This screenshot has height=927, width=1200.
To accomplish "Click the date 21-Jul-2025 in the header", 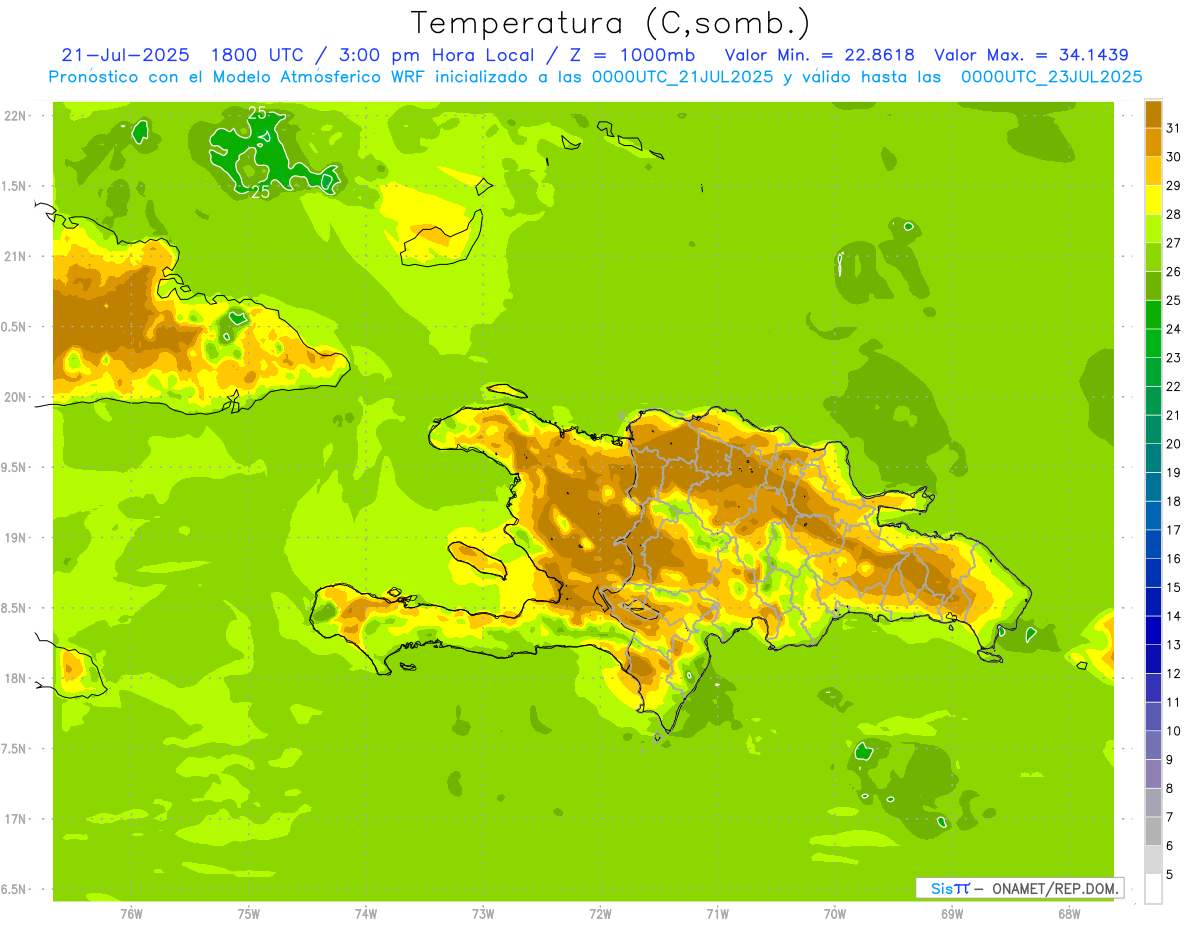I will coord(124,55).
